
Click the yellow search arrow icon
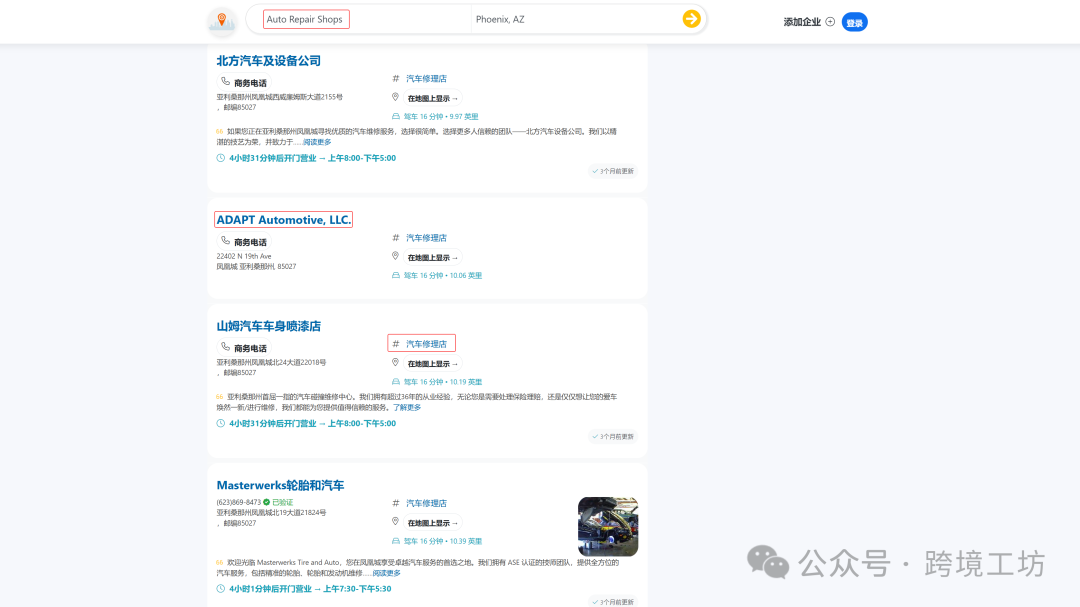coord(691,18)
